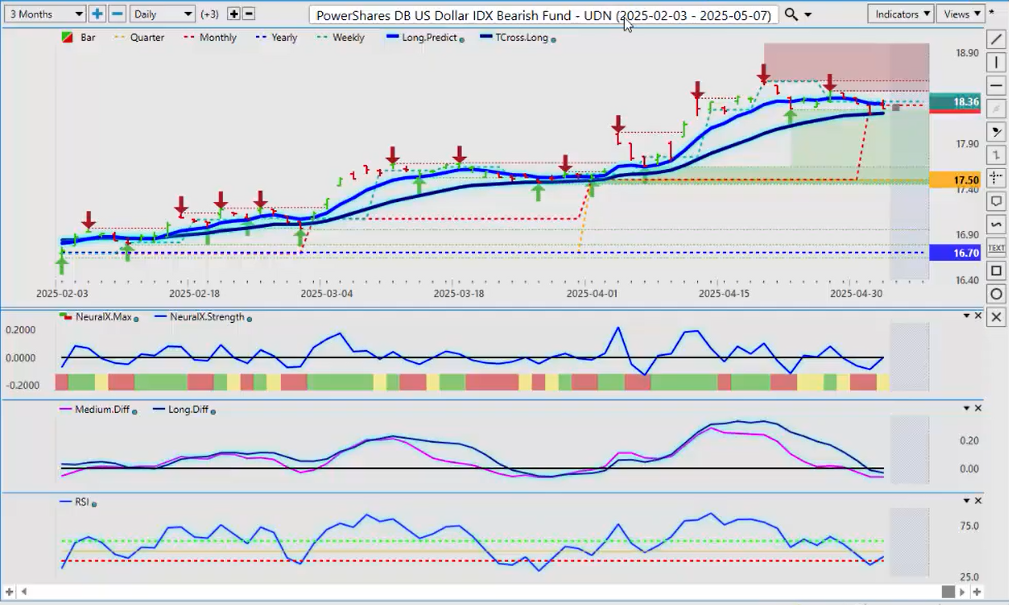Toggle the NeuralX.Max legend entry

(x=98, y=317)
